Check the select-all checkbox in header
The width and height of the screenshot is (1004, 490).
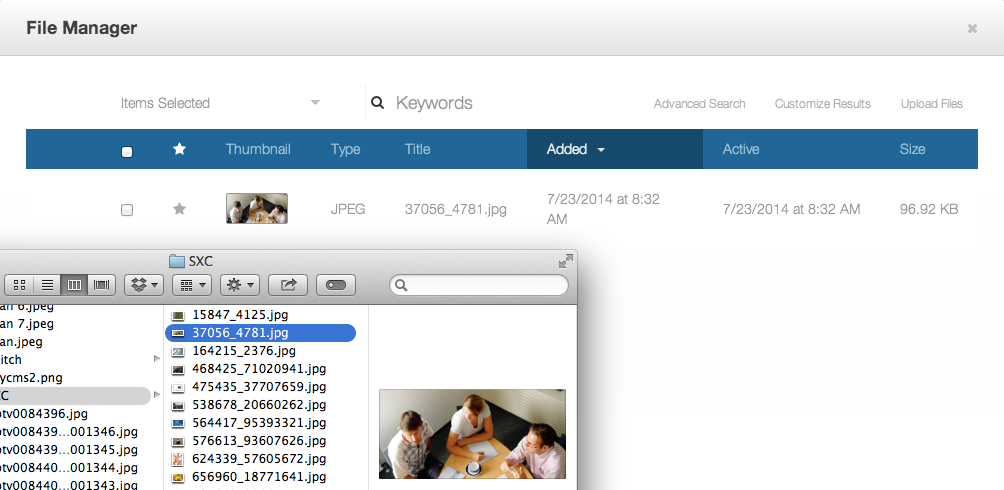pos(127,151)
